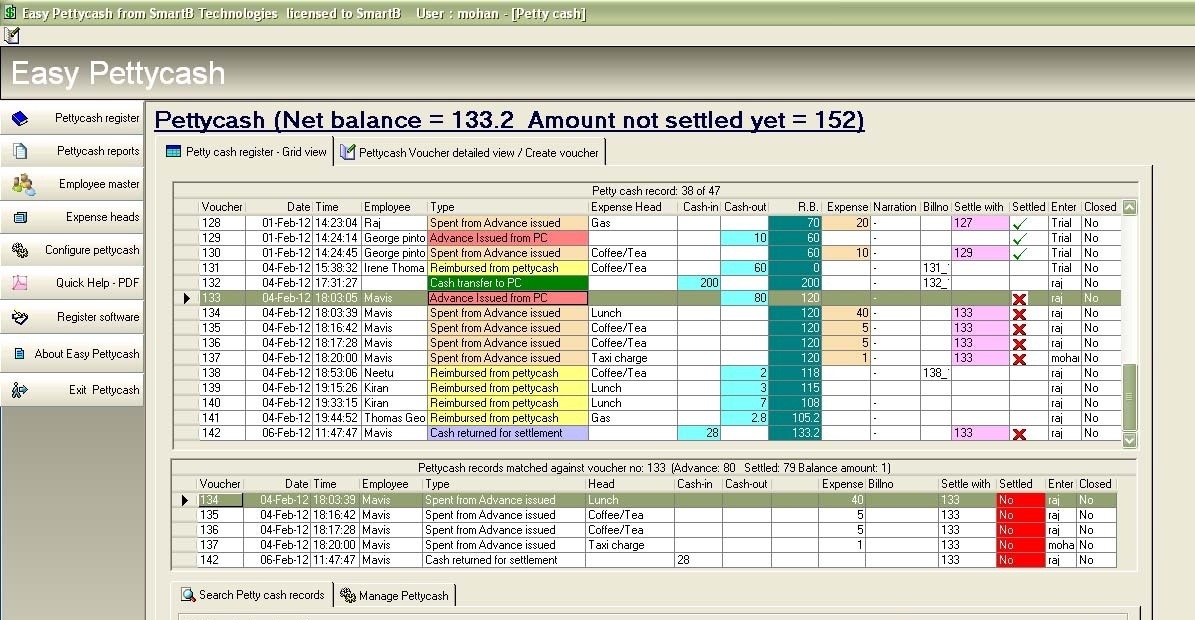Select green Cash transfer to PC cell

point(508,283)
